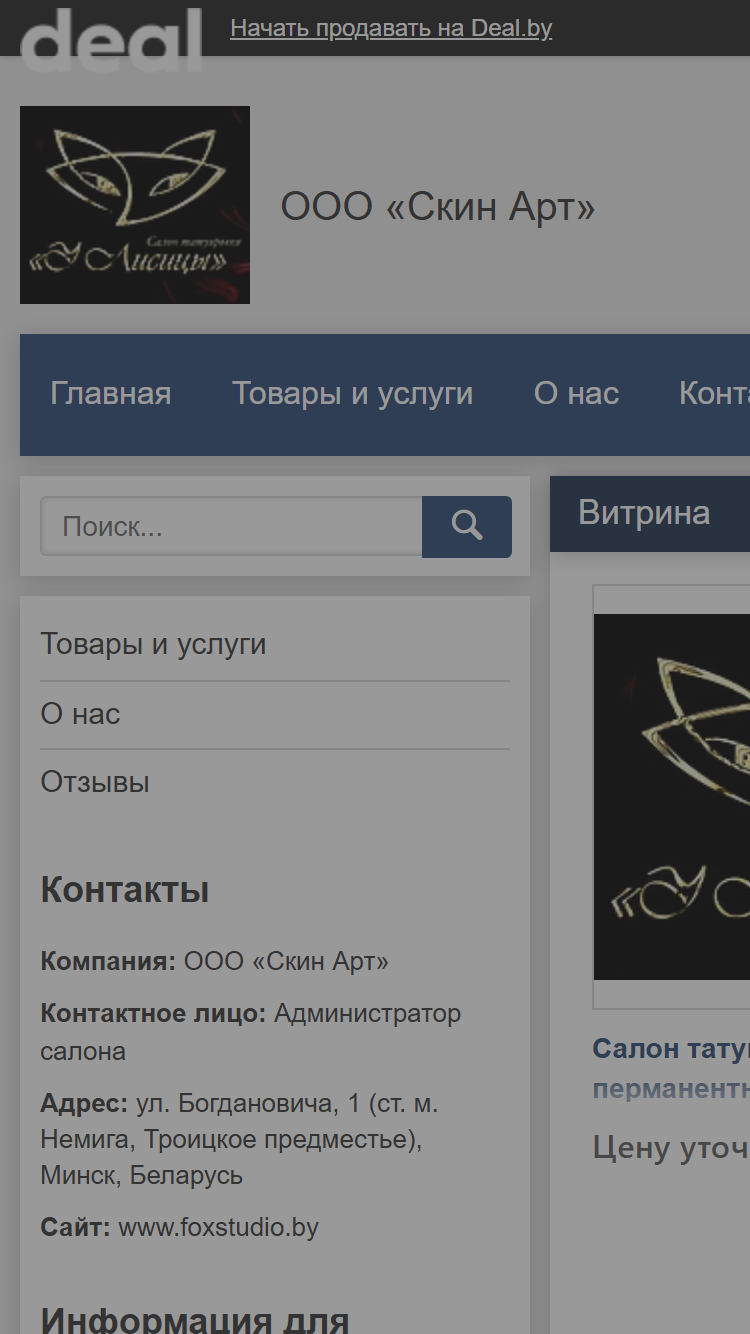Click the fox salon logo image

click(135, 205)
